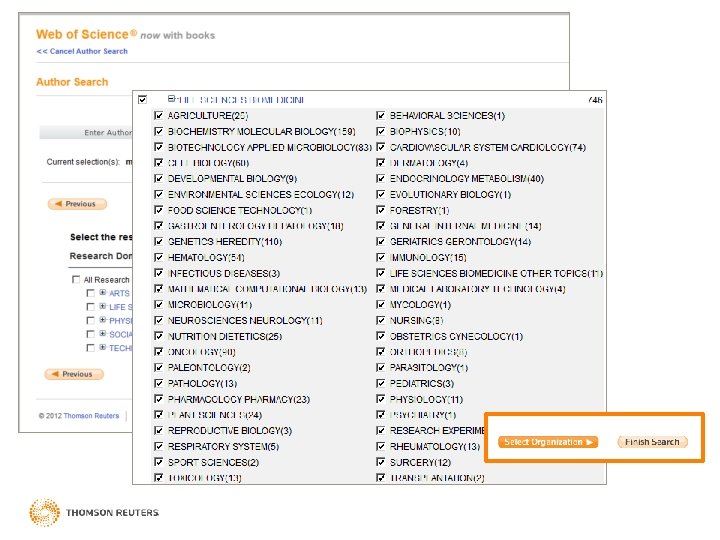Uncheck the PEDIATRICS checkbox

pos(380,383)
